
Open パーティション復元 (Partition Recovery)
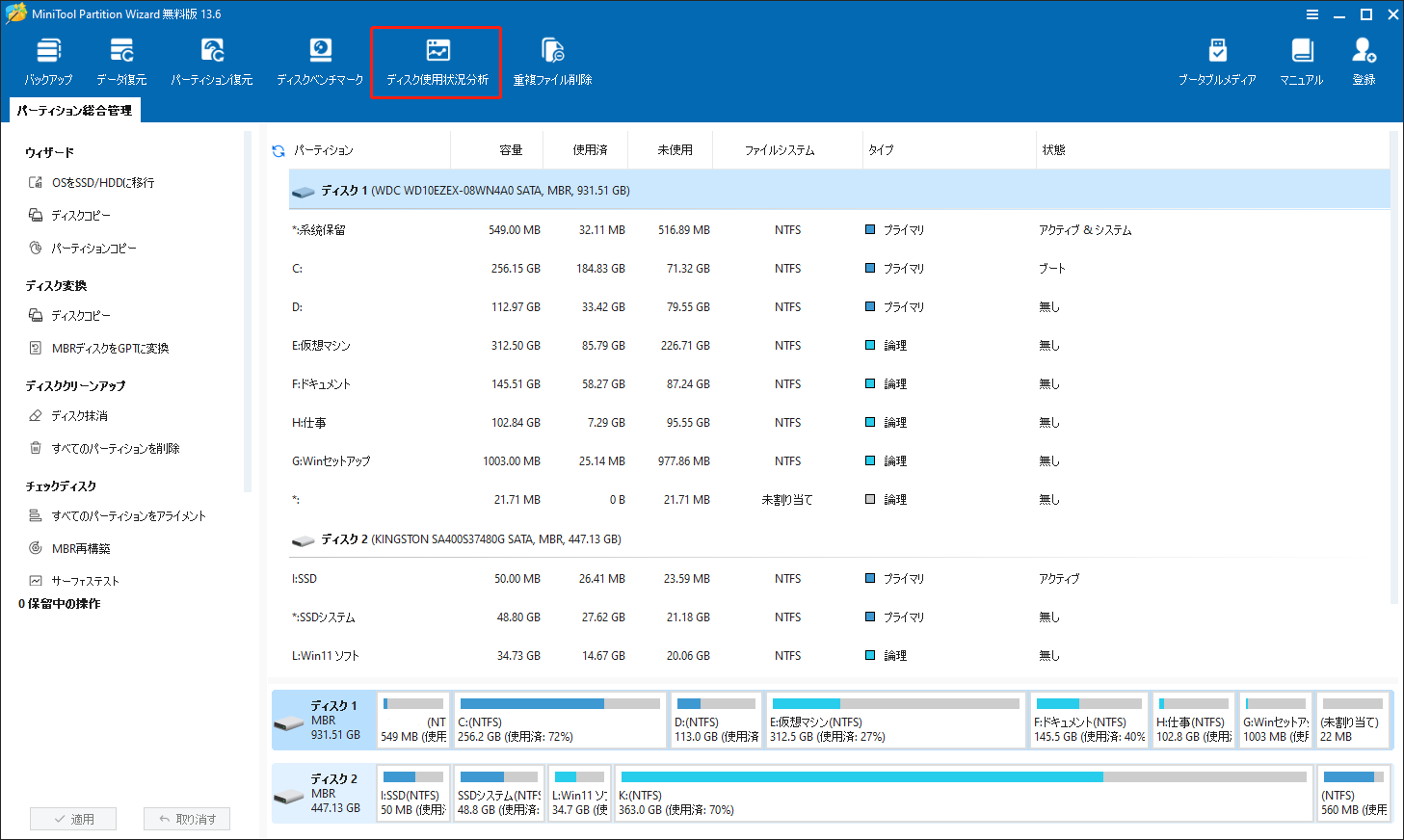point(212,62)
